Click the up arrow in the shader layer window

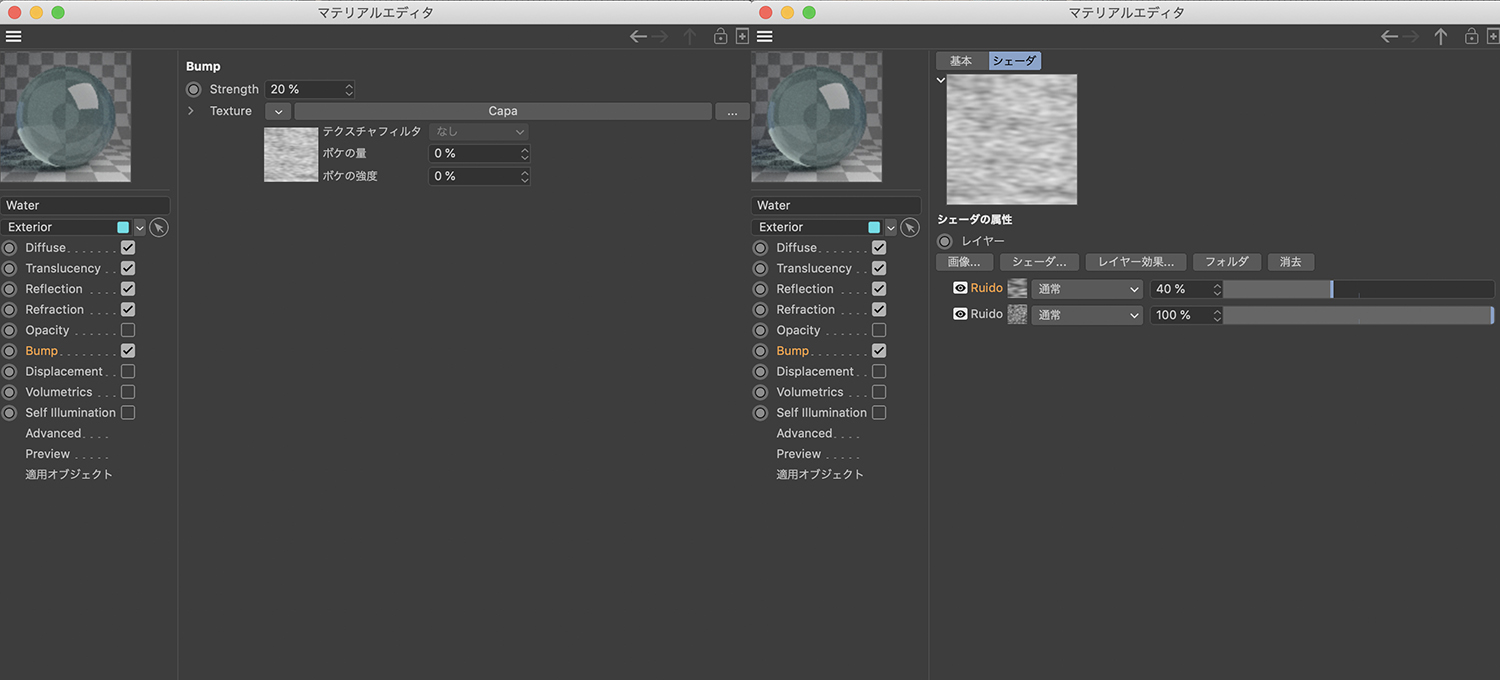point(1440,36)
